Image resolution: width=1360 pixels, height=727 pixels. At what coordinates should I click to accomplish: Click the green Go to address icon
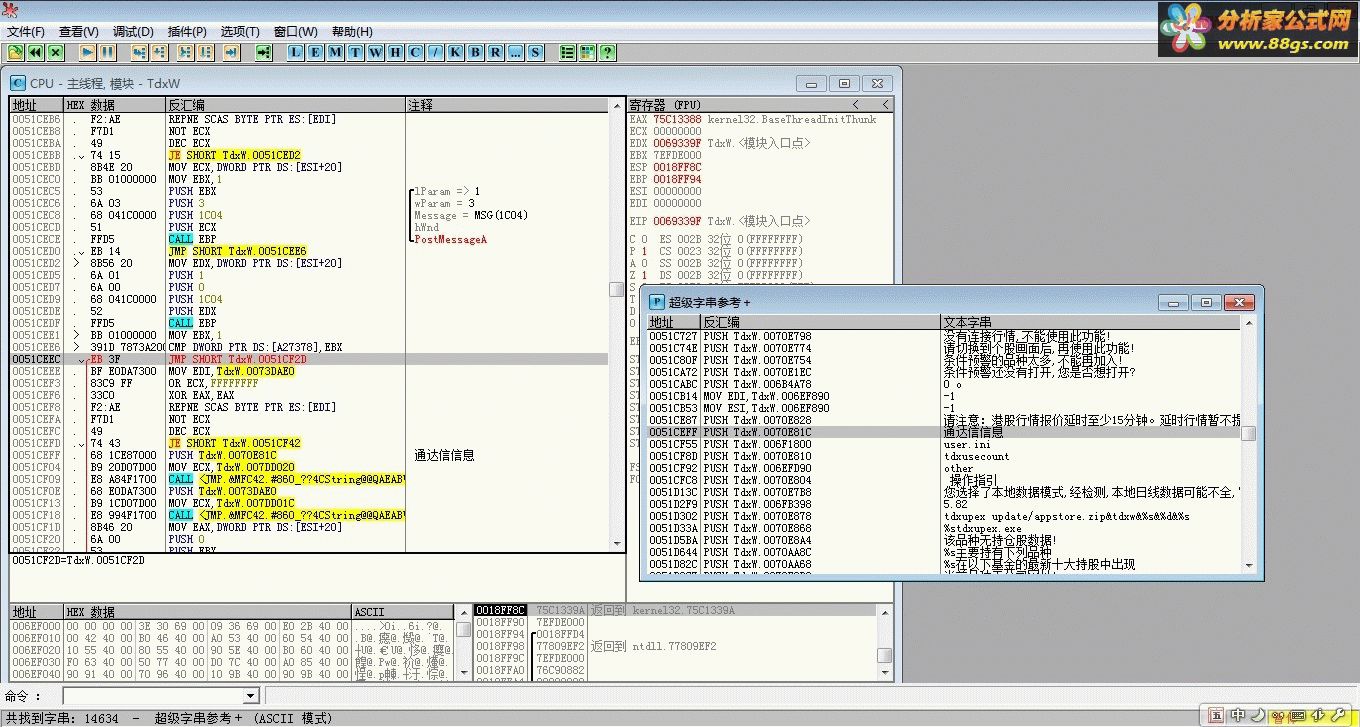[264, 52]
